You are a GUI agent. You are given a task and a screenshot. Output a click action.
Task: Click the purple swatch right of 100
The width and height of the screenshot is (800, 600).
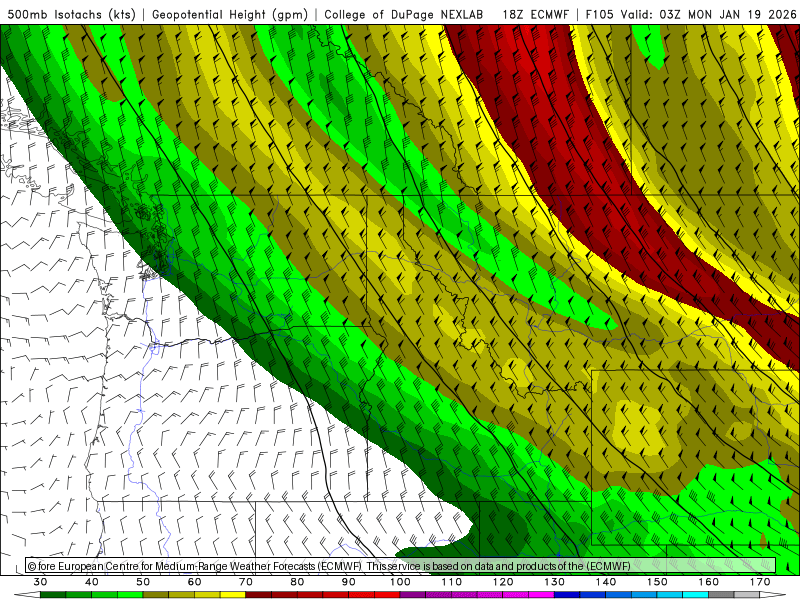(x=413, y=595)
